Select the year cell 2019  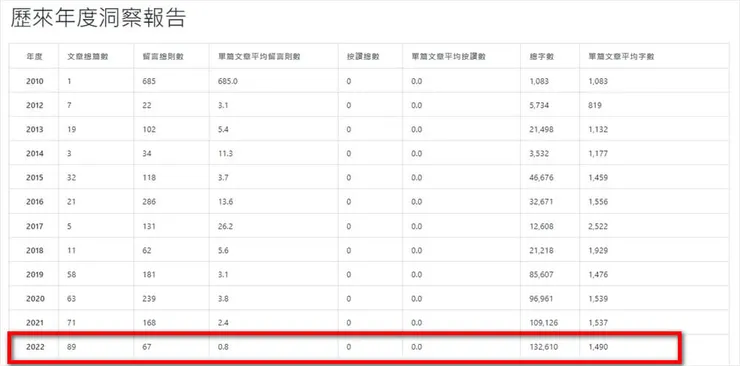click(34, 274)
